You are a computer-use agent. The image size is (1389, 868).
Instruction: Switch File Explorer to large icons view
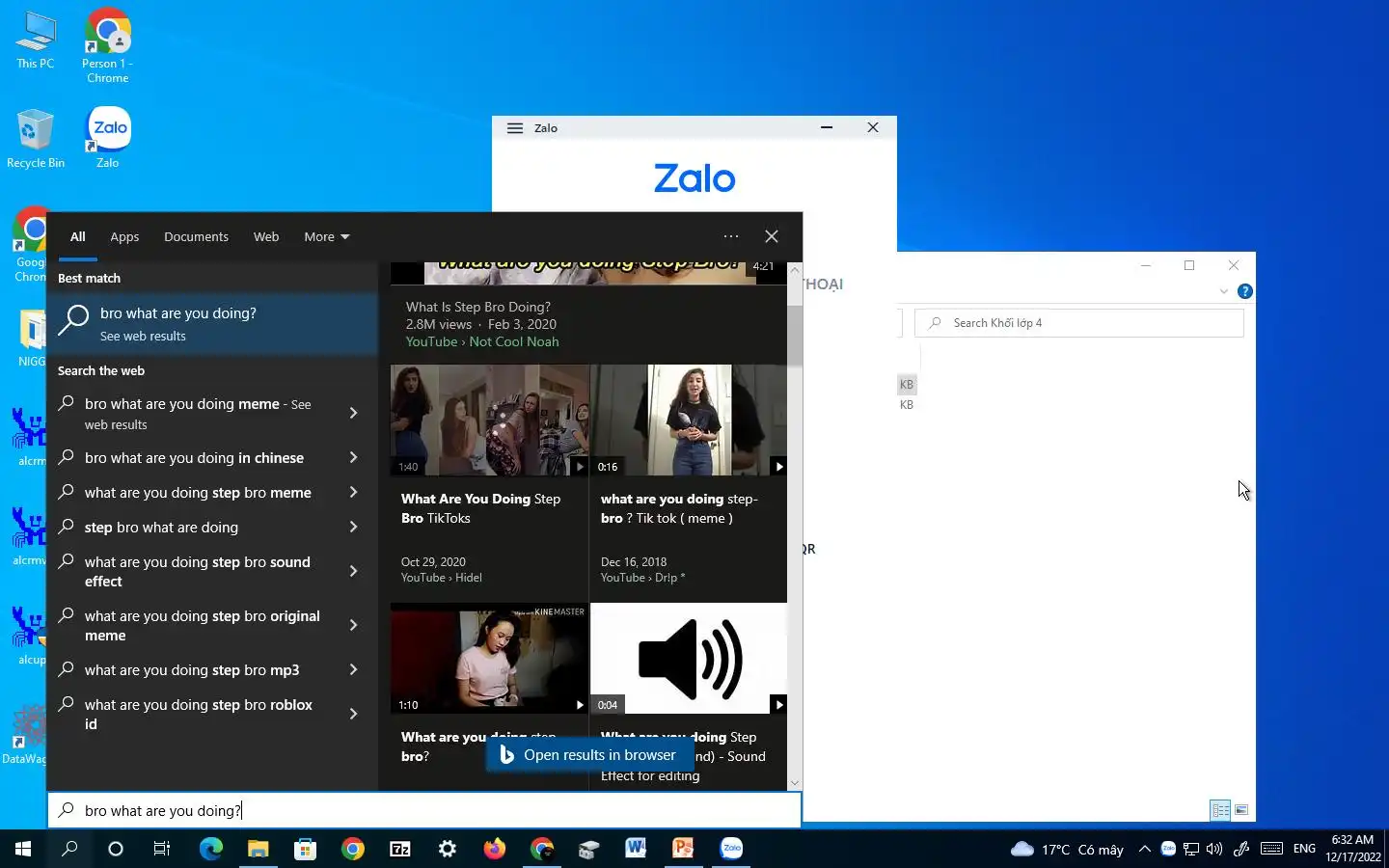point(1241,810)
